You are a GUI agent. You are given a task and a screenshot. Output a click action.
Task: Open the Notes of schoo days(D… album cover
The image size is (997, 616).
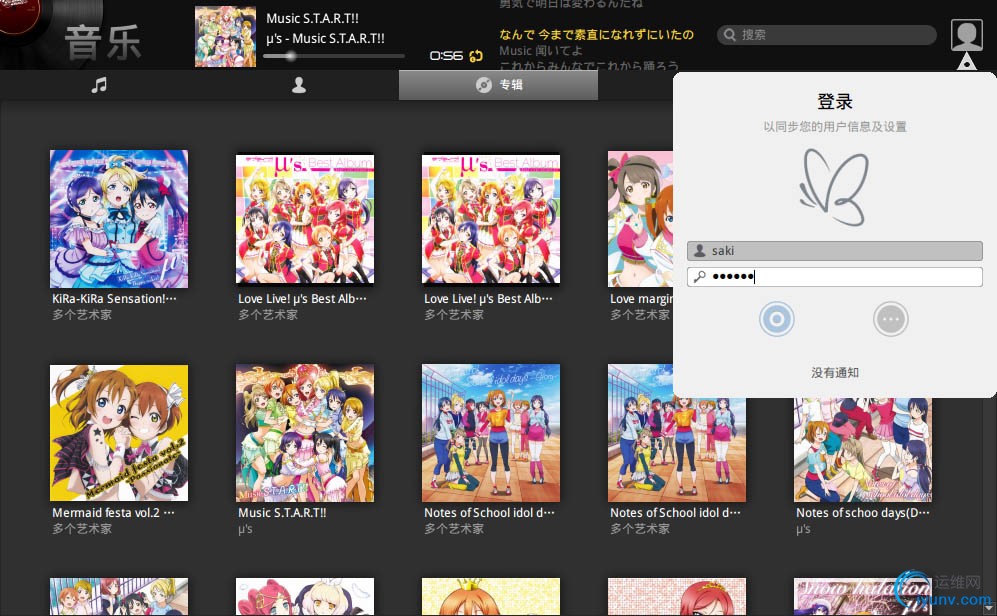pyautogui.click(x=863, y=449)
